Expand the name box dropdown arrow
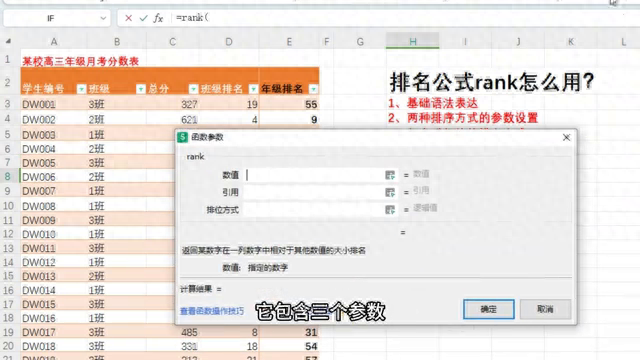Image resolution: width=640 pixels, height=360 pixels. click(x=103, y=18)
